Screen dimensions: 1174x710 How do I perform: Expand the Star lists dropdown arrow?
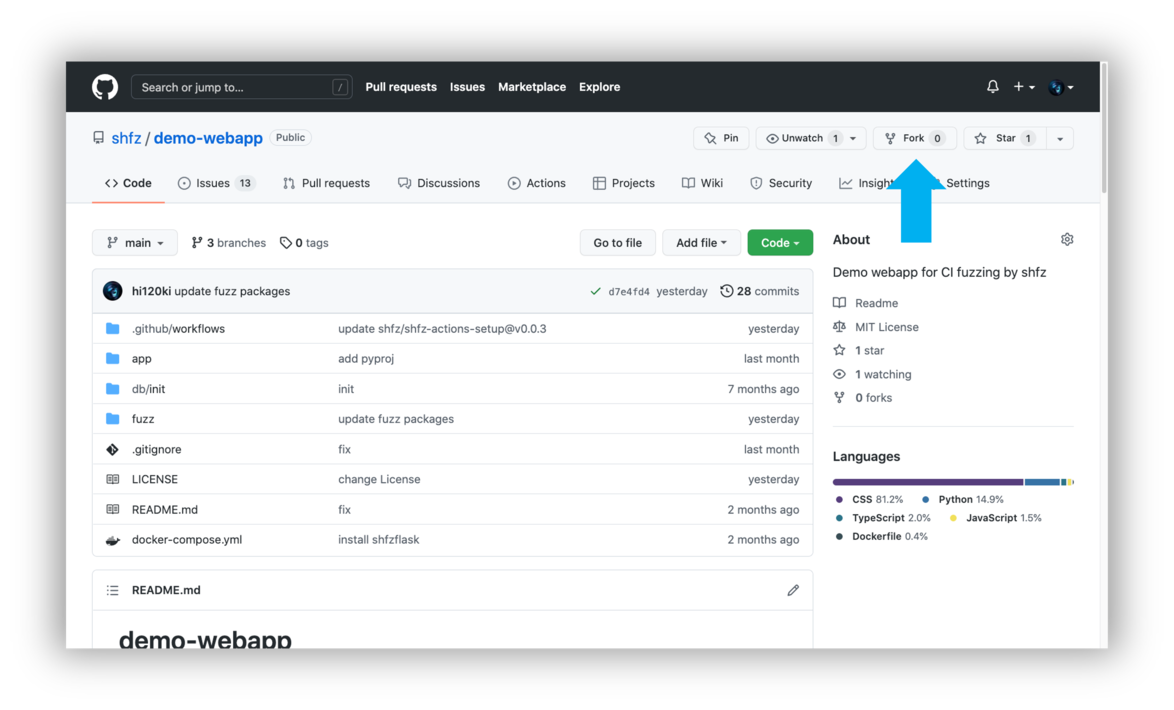tap(1059, 139)
